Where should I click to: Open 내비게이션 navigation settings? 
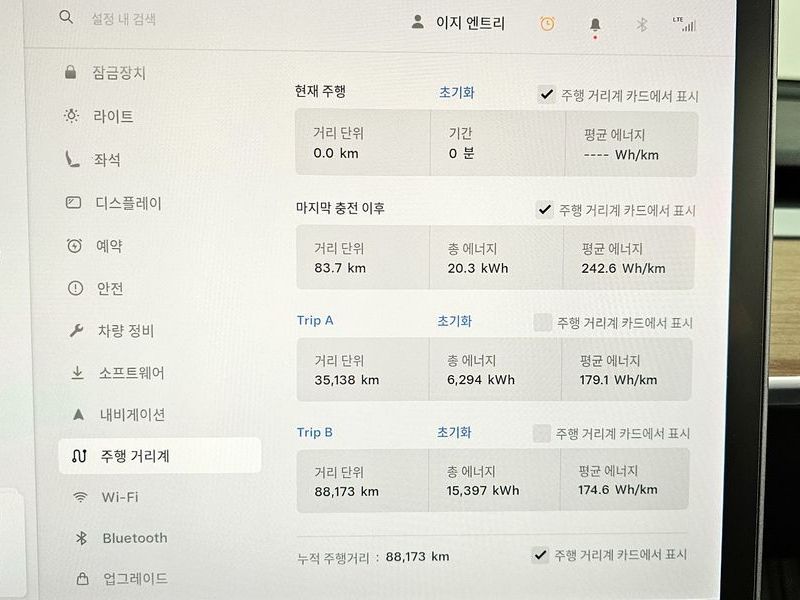tap(132, 414)
